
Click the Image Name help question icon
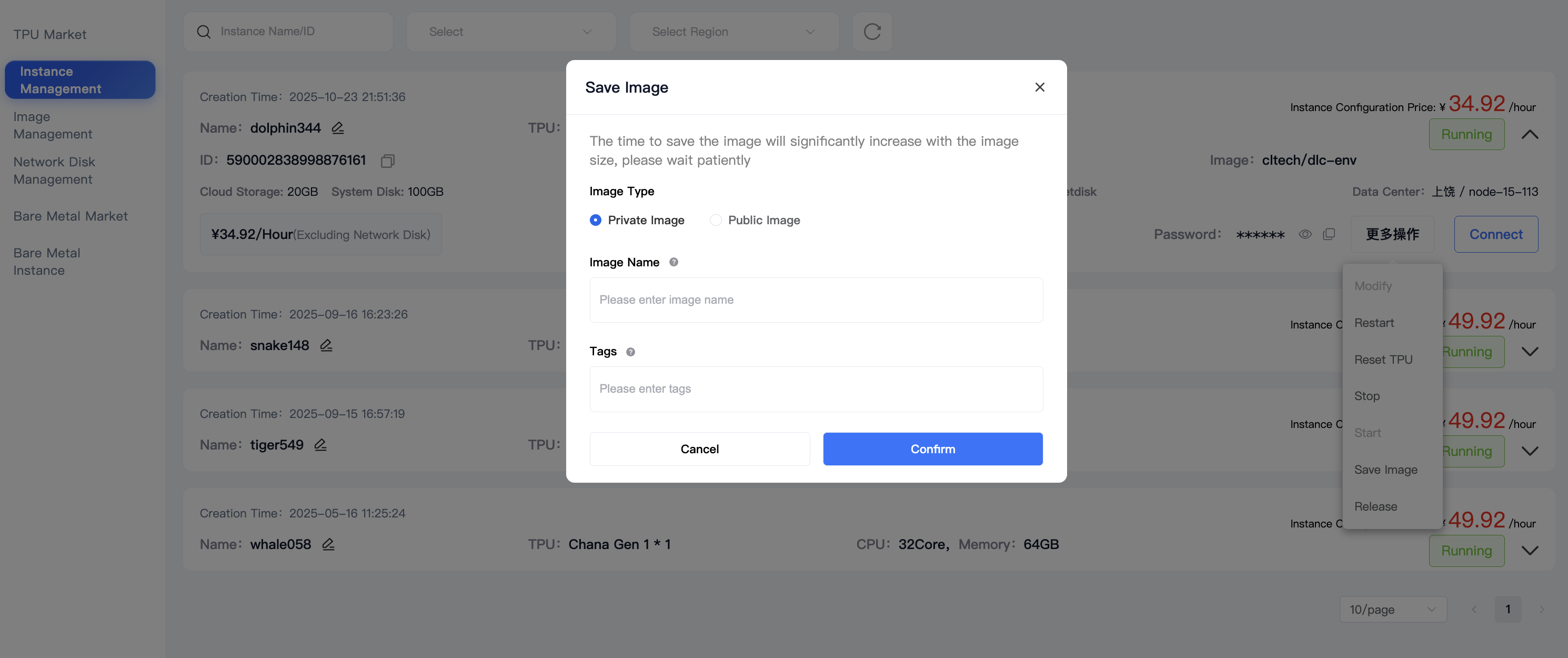click(673, 262)
